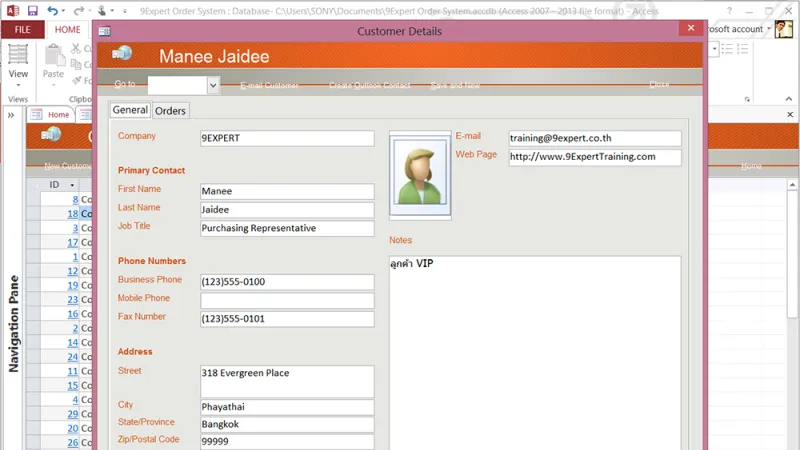Screen dimensions: 800x450
Task: Collapse the ribbon with the arrow
Action: coord(789,99)
